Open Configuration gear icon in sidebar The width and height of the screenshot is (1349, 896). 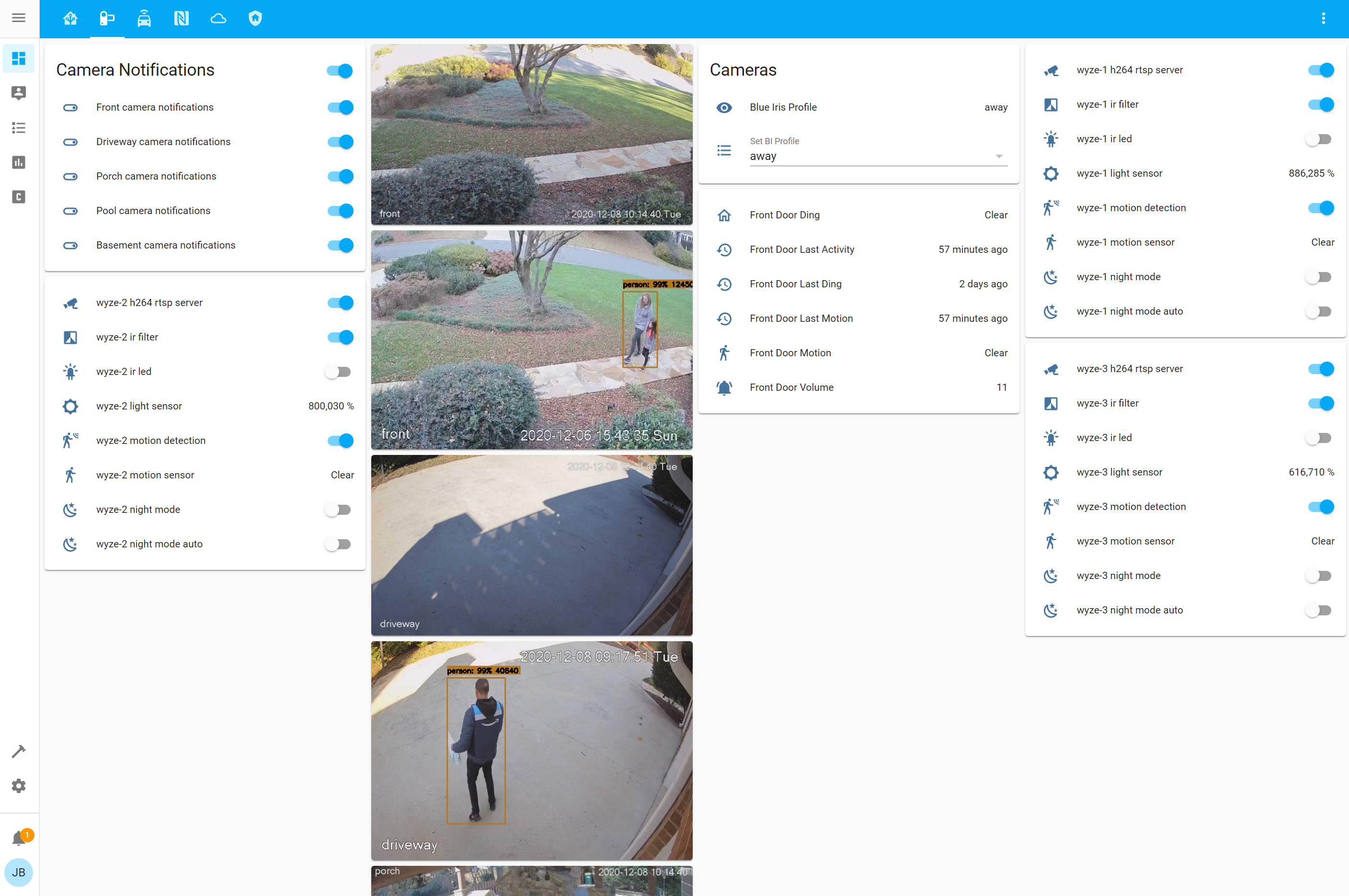[x=18, y=786]
